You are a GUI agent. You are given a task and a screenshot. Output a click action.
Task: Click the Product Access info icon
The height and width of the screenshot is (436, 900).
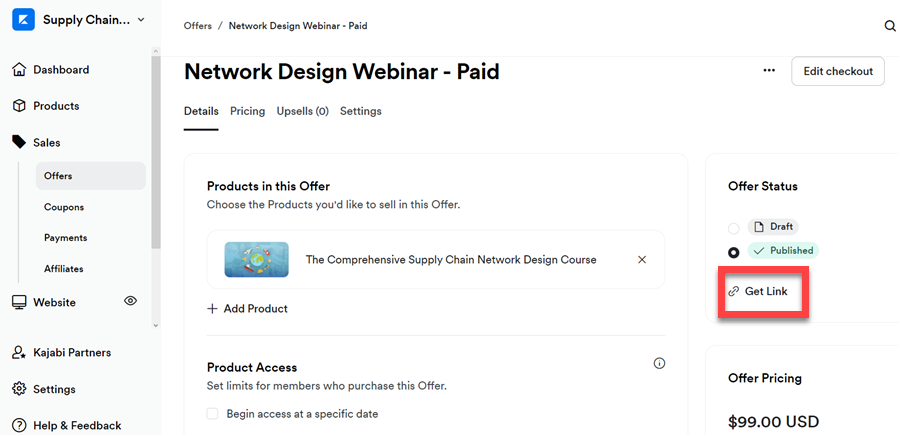pyautogui.click(x=659, y=363)
